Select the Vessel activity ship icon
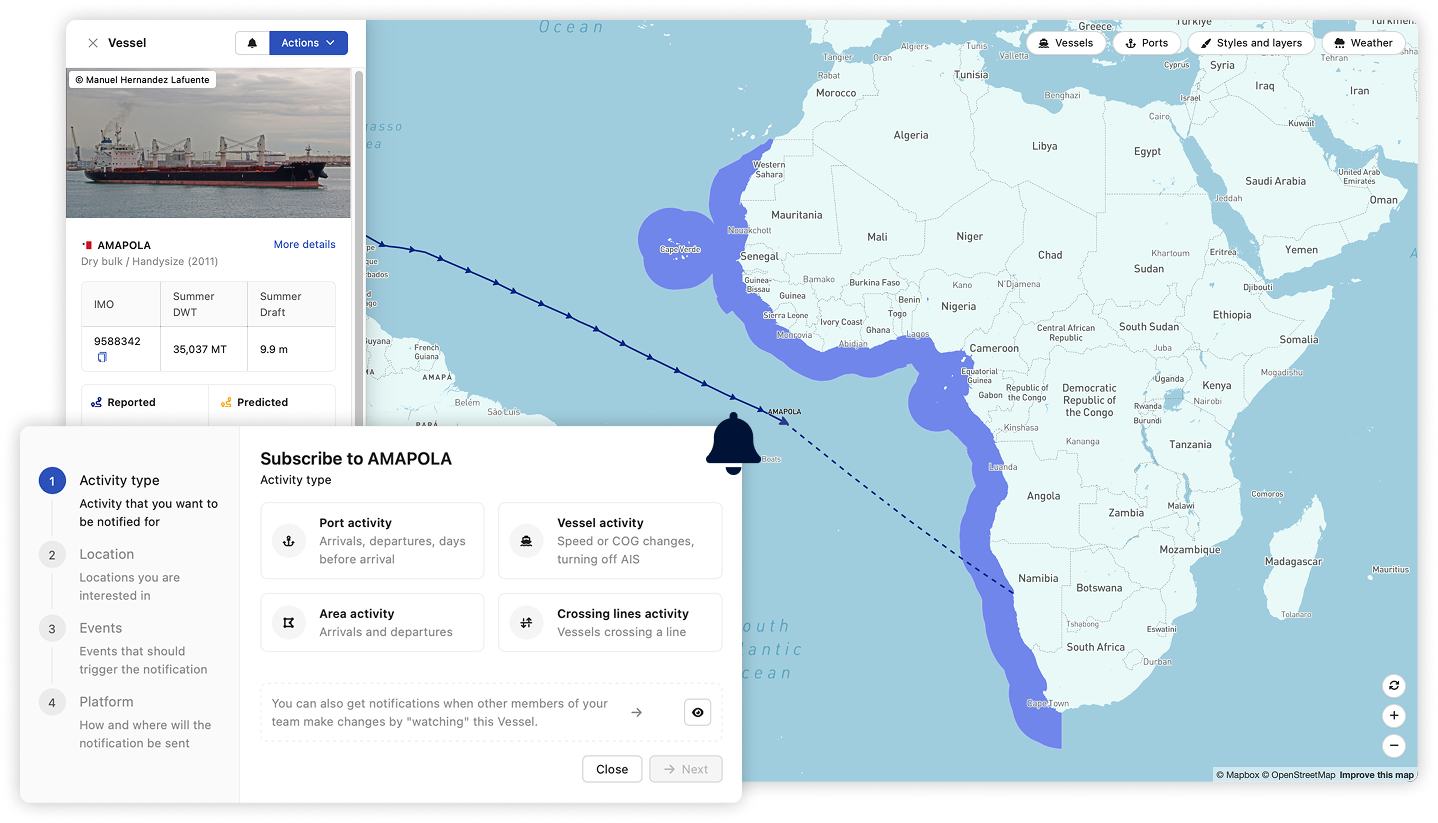 pyautogui.click(x=526, y=540)
